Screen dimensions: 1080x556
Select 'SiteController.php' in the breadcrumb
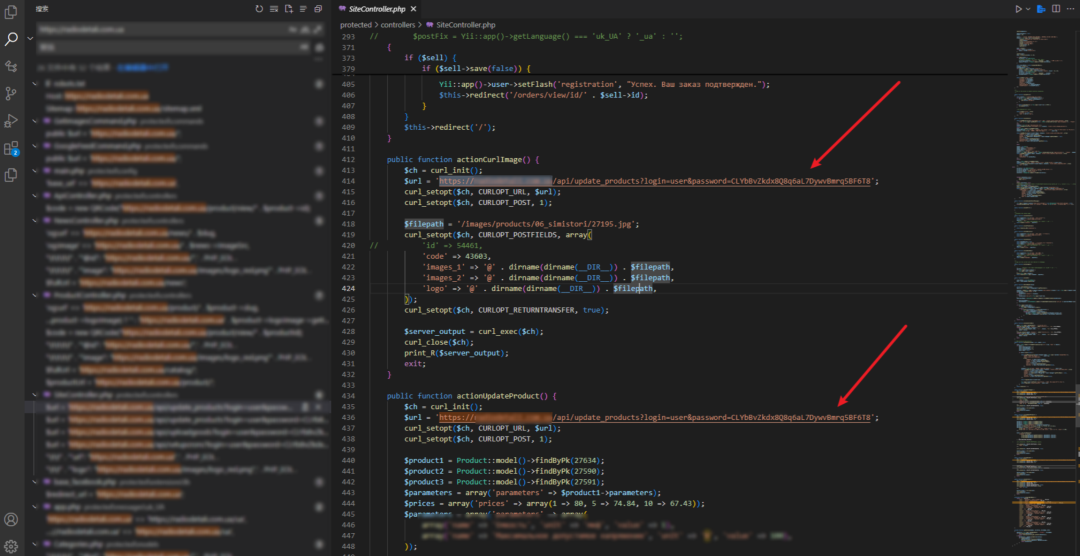pos(466,24)
